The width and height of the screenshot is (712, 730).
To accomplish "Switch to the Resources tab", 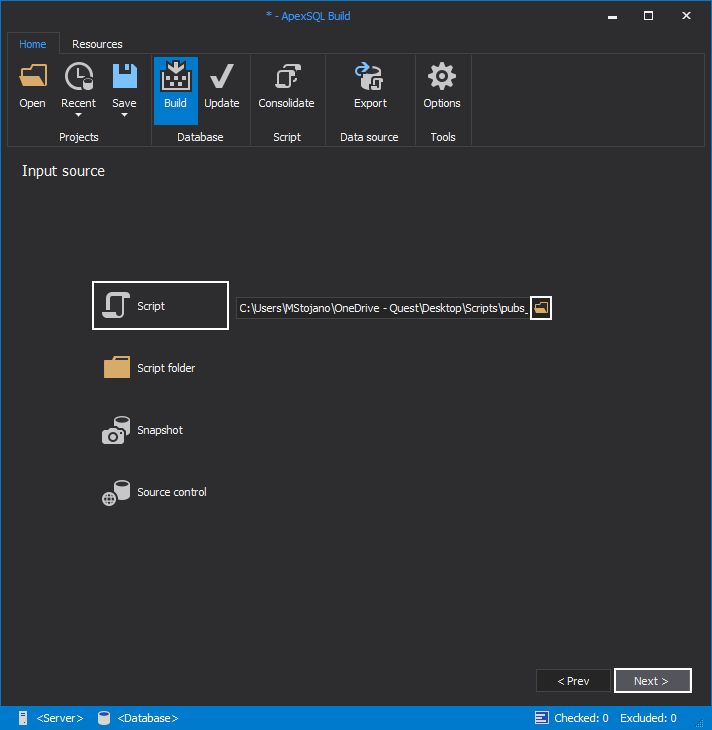I will (x=97, y=44).
